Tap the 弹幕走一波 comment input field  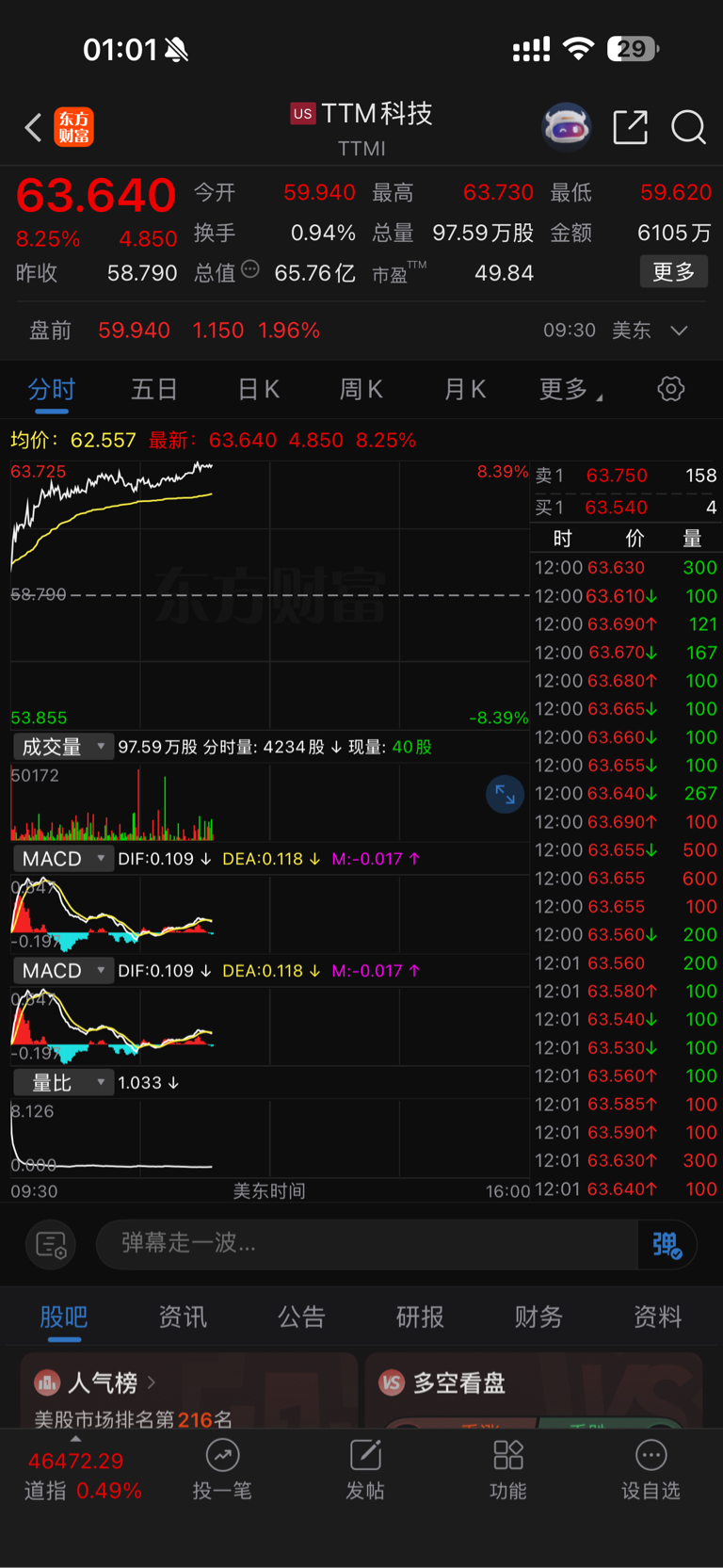pos(367,1244)
